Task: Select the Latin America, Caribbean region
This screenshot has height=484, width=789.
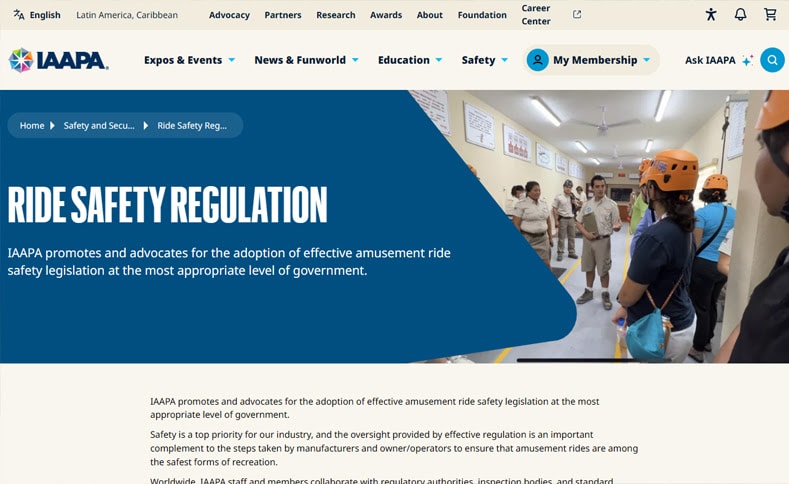Action: tap(127, 15)
